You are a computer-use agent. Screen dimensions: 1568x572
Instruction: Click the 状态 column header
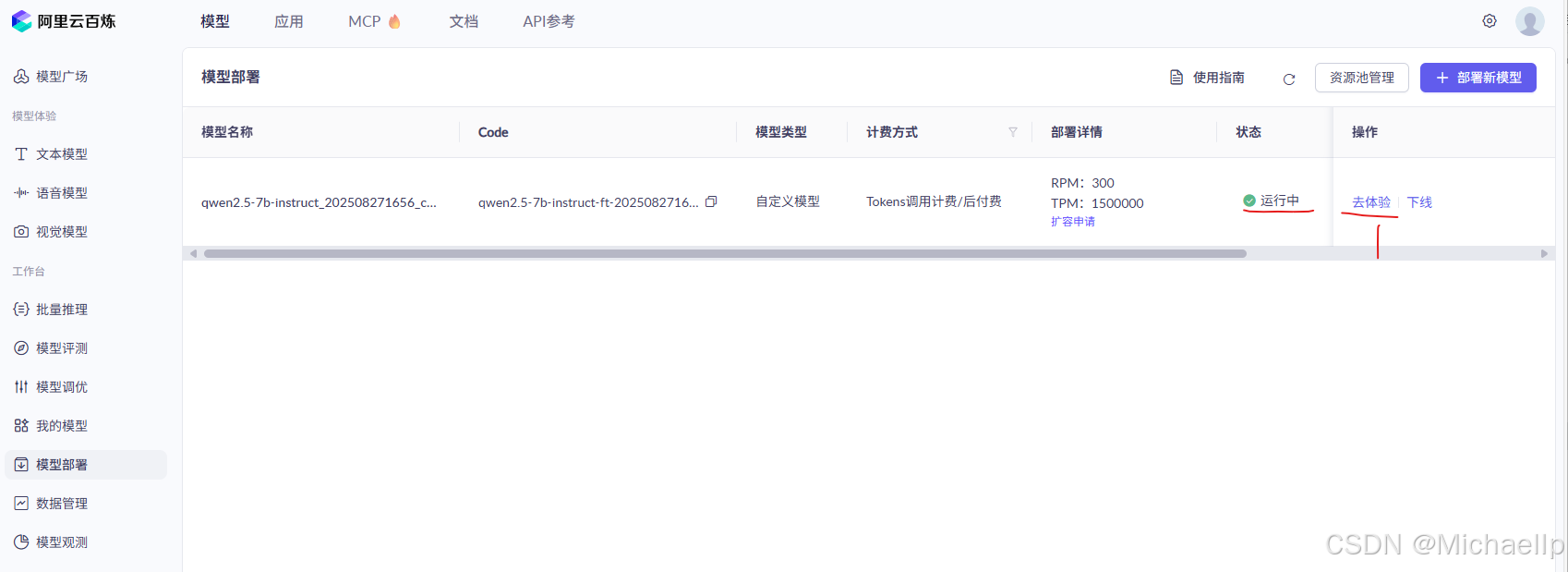1248,132
